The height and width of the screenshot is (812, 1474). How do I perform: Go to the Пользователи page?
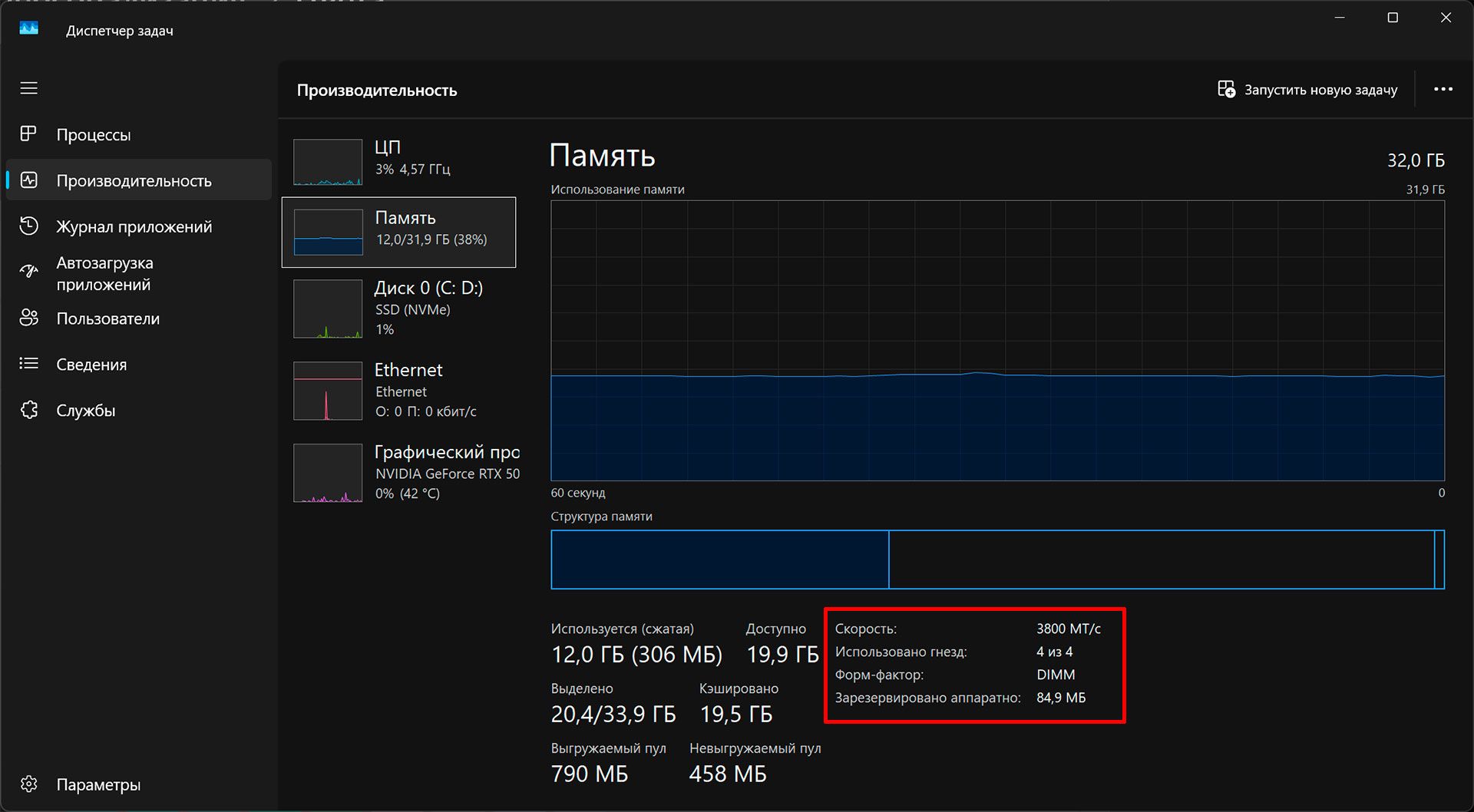139,319
